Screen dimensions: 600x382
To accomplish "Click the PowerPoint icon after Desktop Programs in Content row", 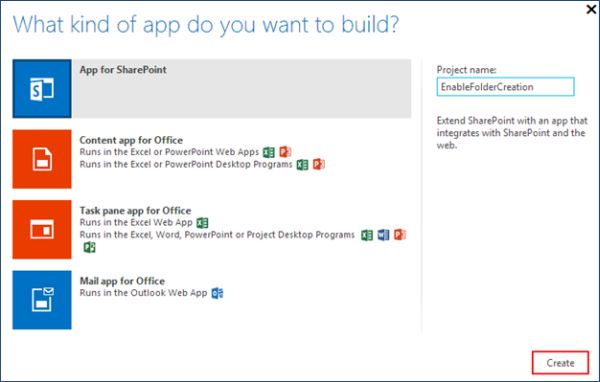I will click(319, 165).
